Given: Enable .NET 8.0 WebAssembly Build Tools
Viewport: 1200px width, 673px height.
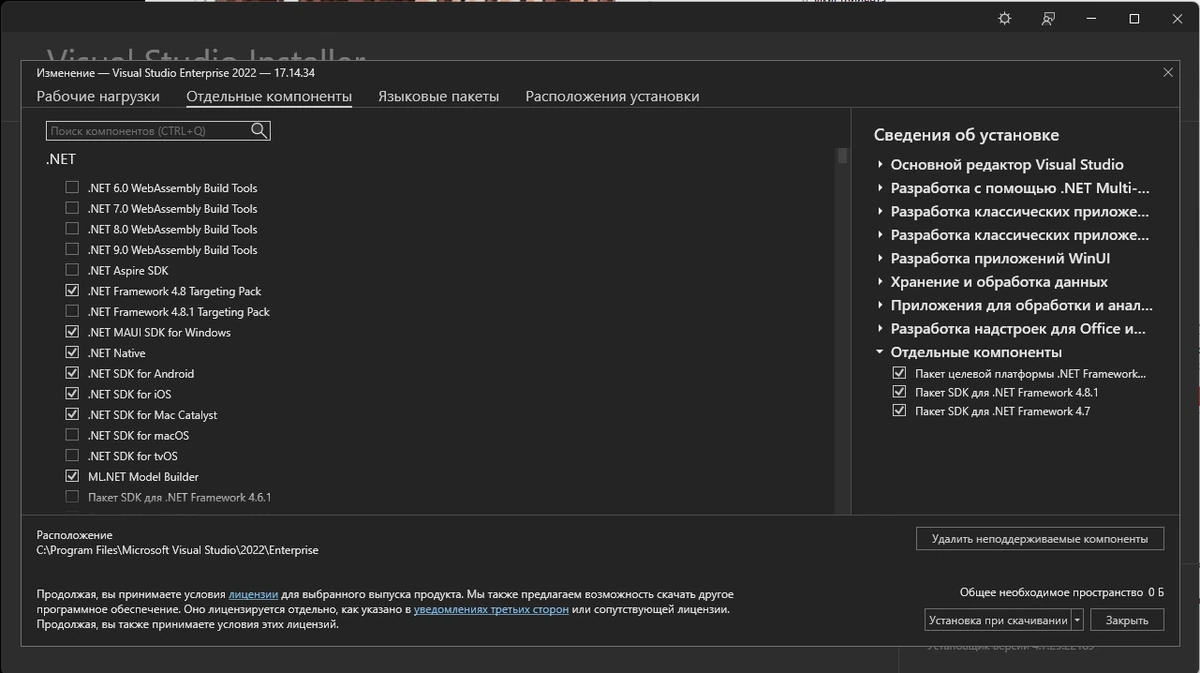Looking at the screenshot, I should pos(72,229).
